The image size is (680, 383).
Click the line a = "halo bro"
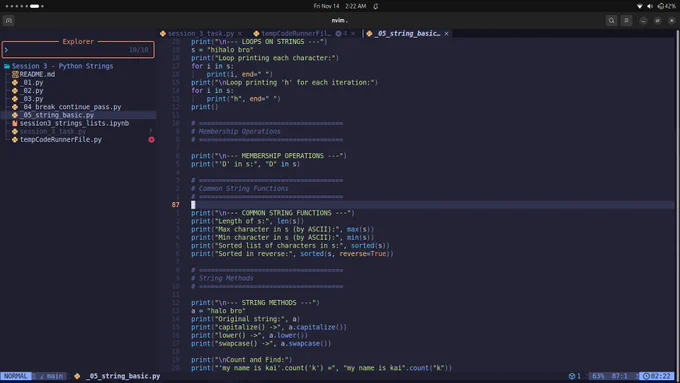click(x=218, y=311)
